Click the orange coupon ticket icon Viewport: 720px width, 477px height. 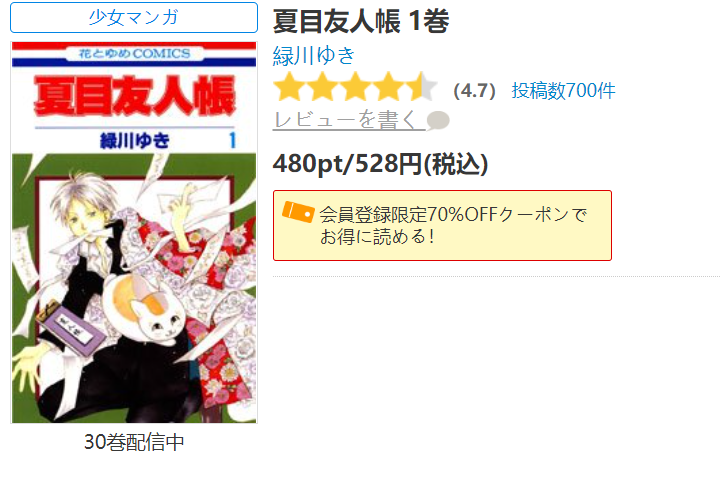[298, 212]
